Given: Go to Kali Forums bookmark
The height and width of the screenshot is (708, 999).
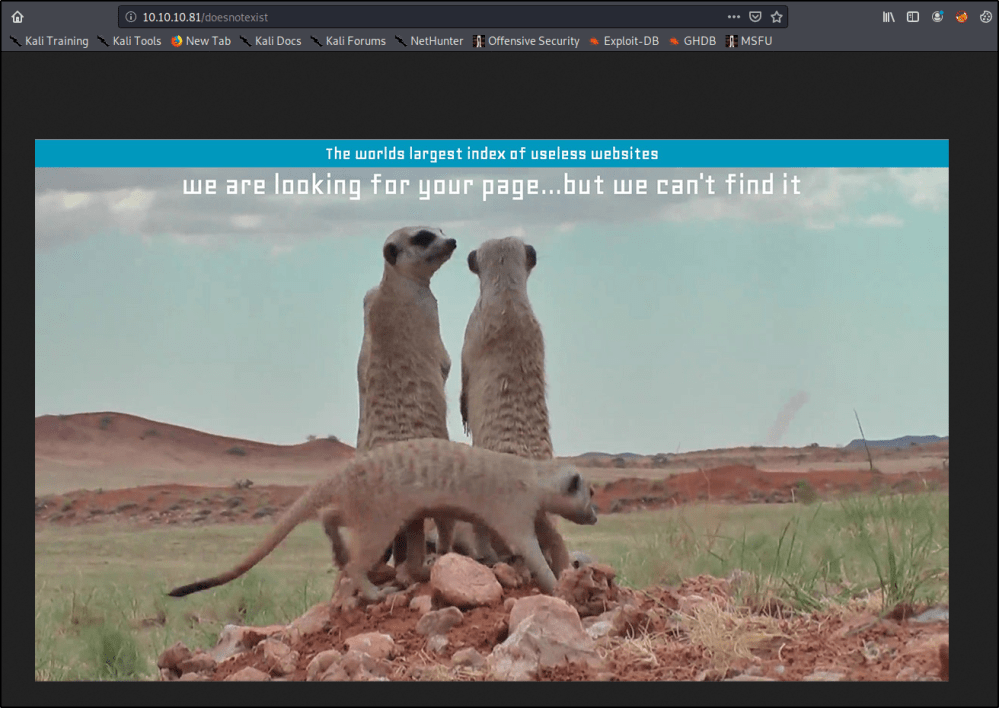Looking at the screenshot, I should (x=348, y=41).
